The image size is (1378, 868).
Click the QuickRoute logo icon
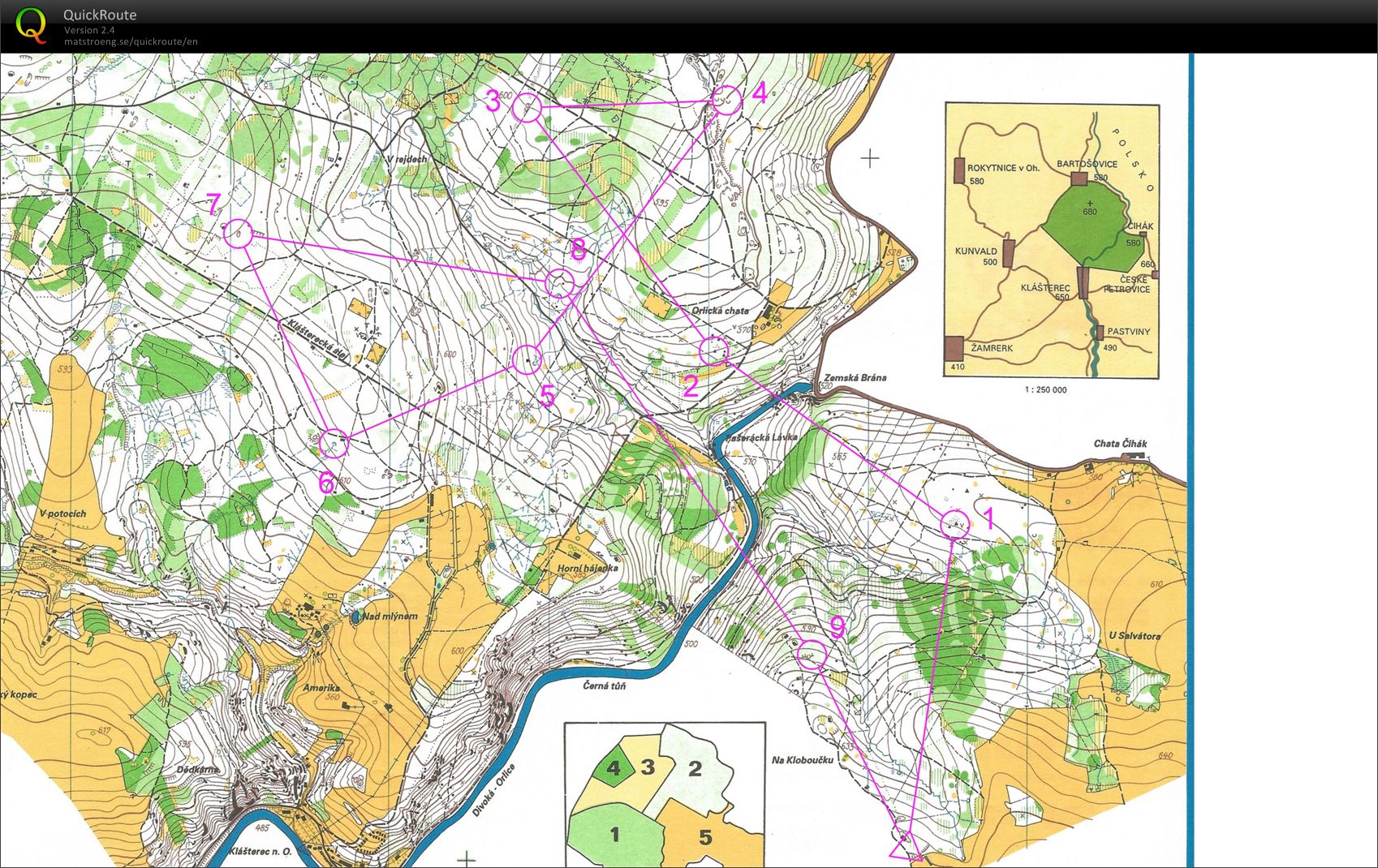click(x=32, y=24)
